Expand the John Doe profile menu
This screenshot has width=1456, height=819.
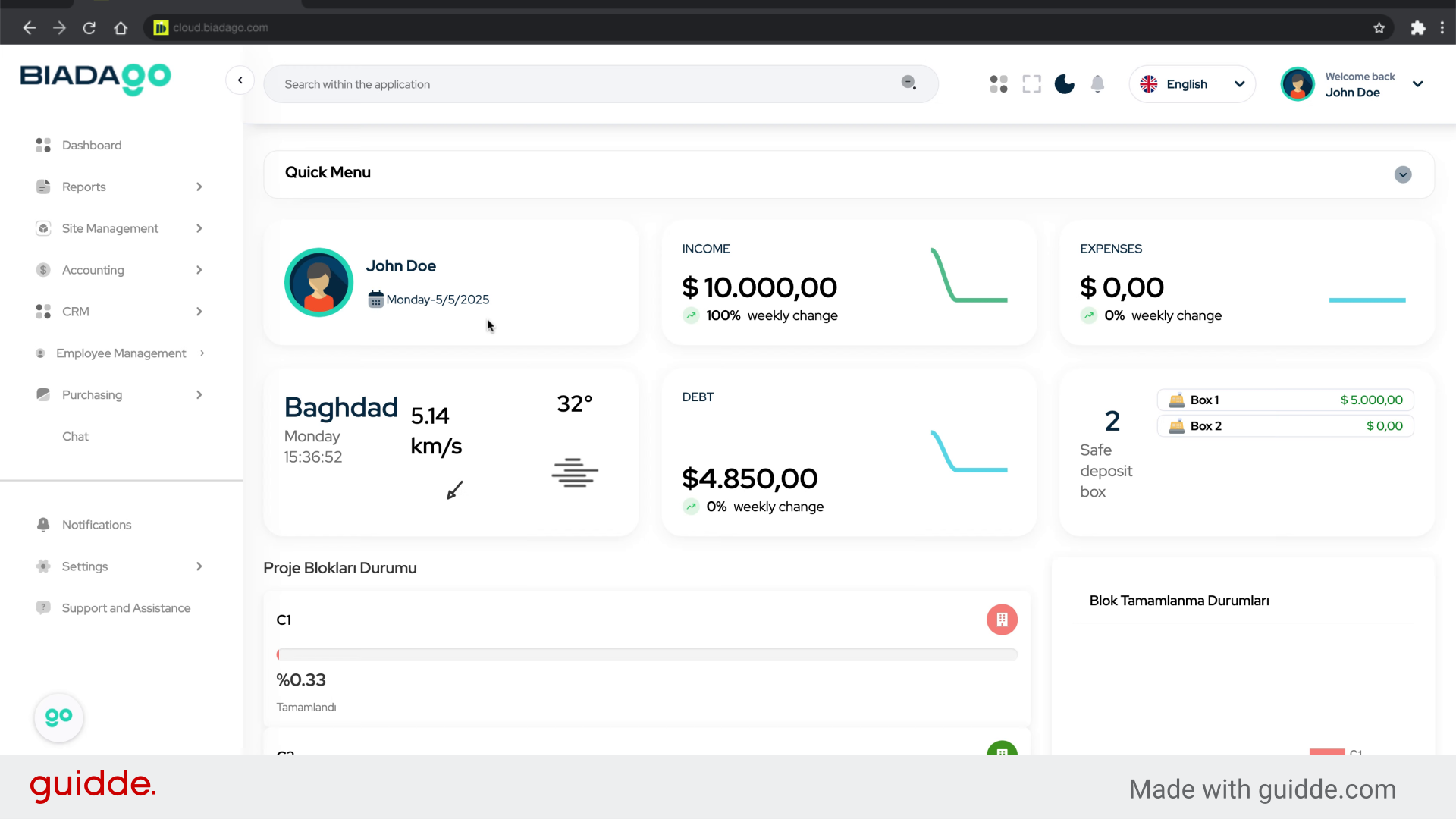pyautogui.click(x=1417, y=84)
